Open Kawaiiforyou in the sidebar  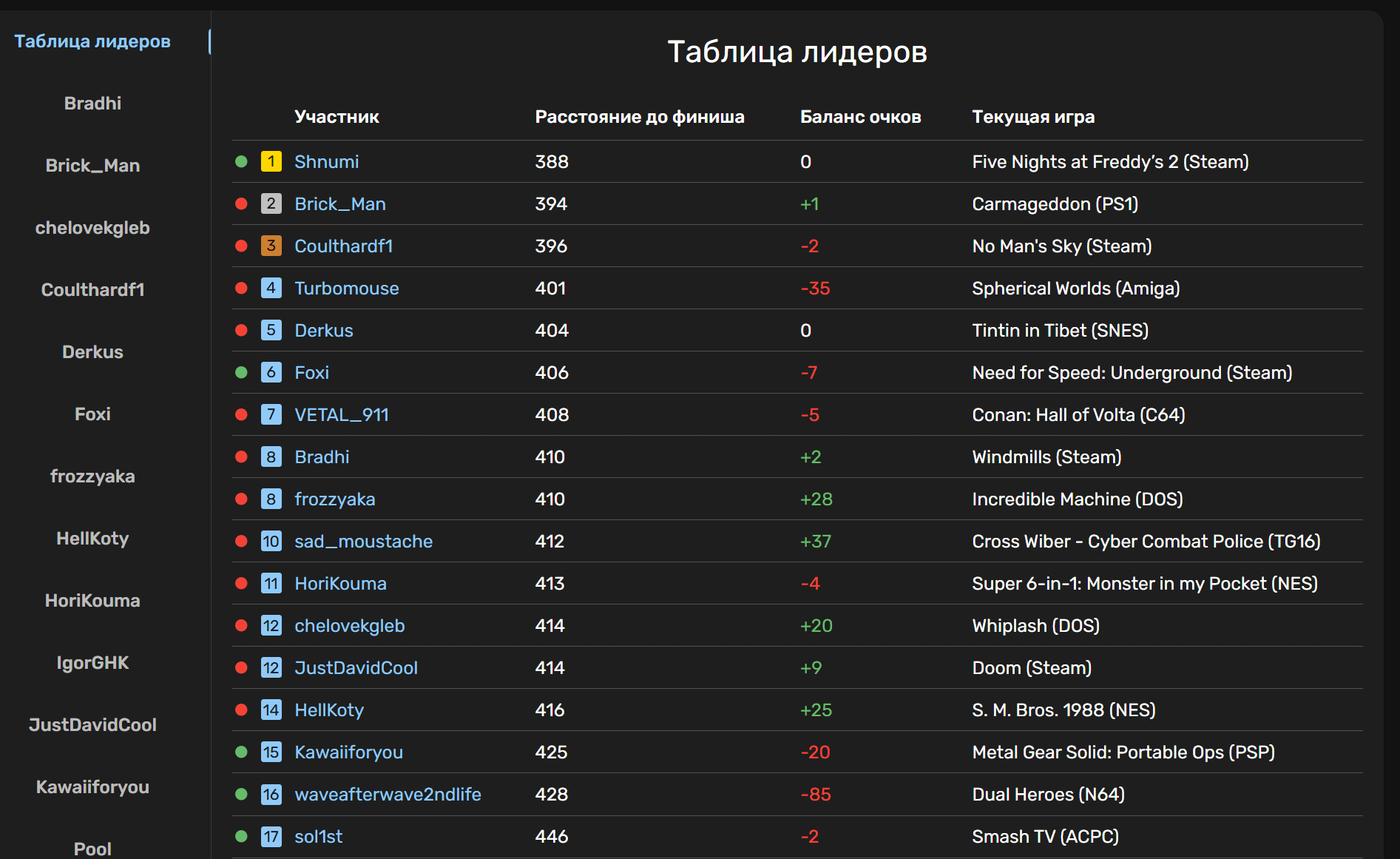tap(92, 787)
